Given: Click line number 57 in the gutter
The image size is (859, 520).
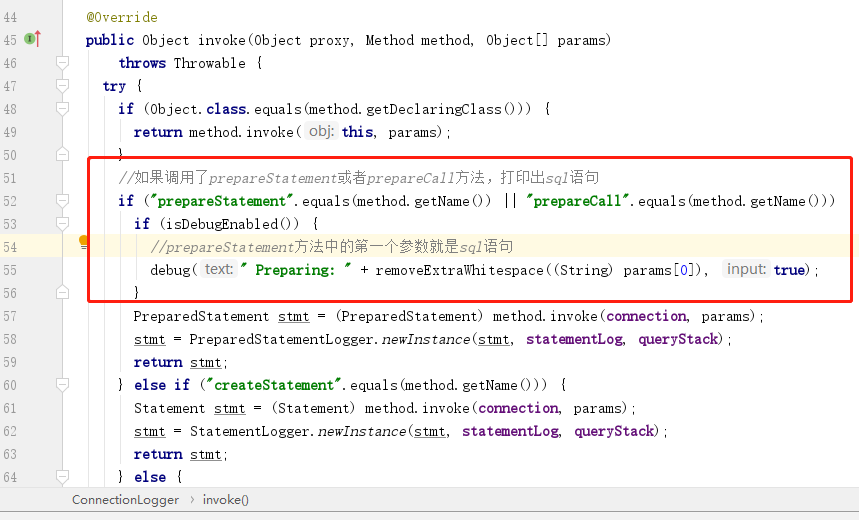Looking at the screenshot, I should pos(10,316).
